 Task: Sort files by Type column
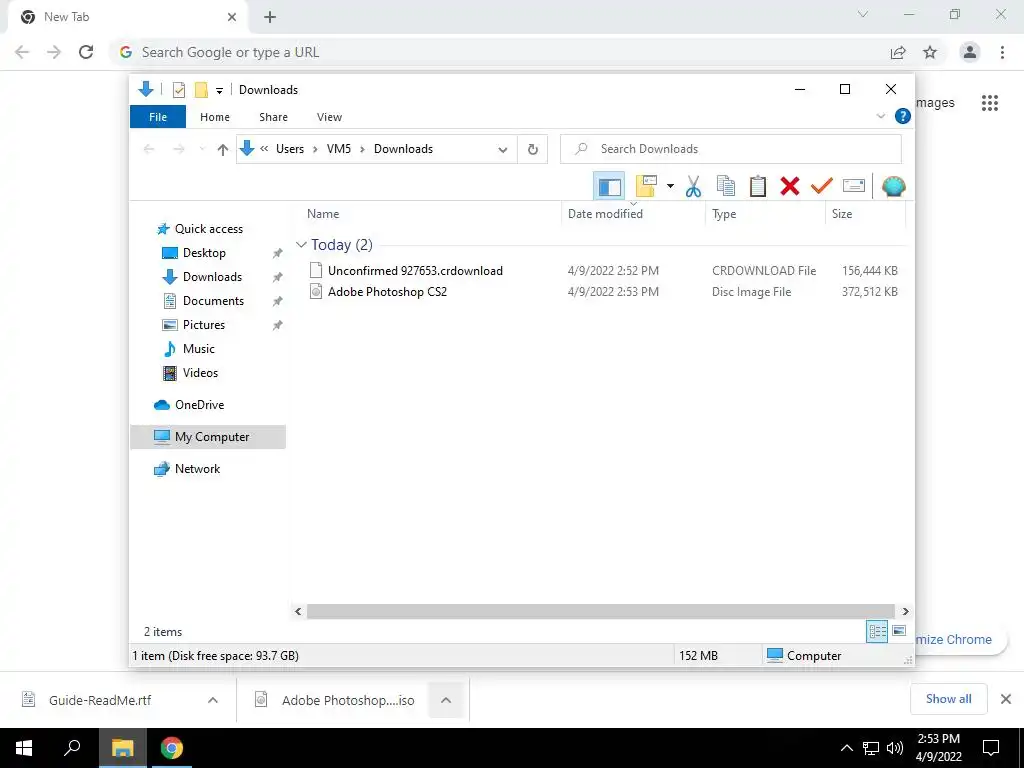point(724,214)
